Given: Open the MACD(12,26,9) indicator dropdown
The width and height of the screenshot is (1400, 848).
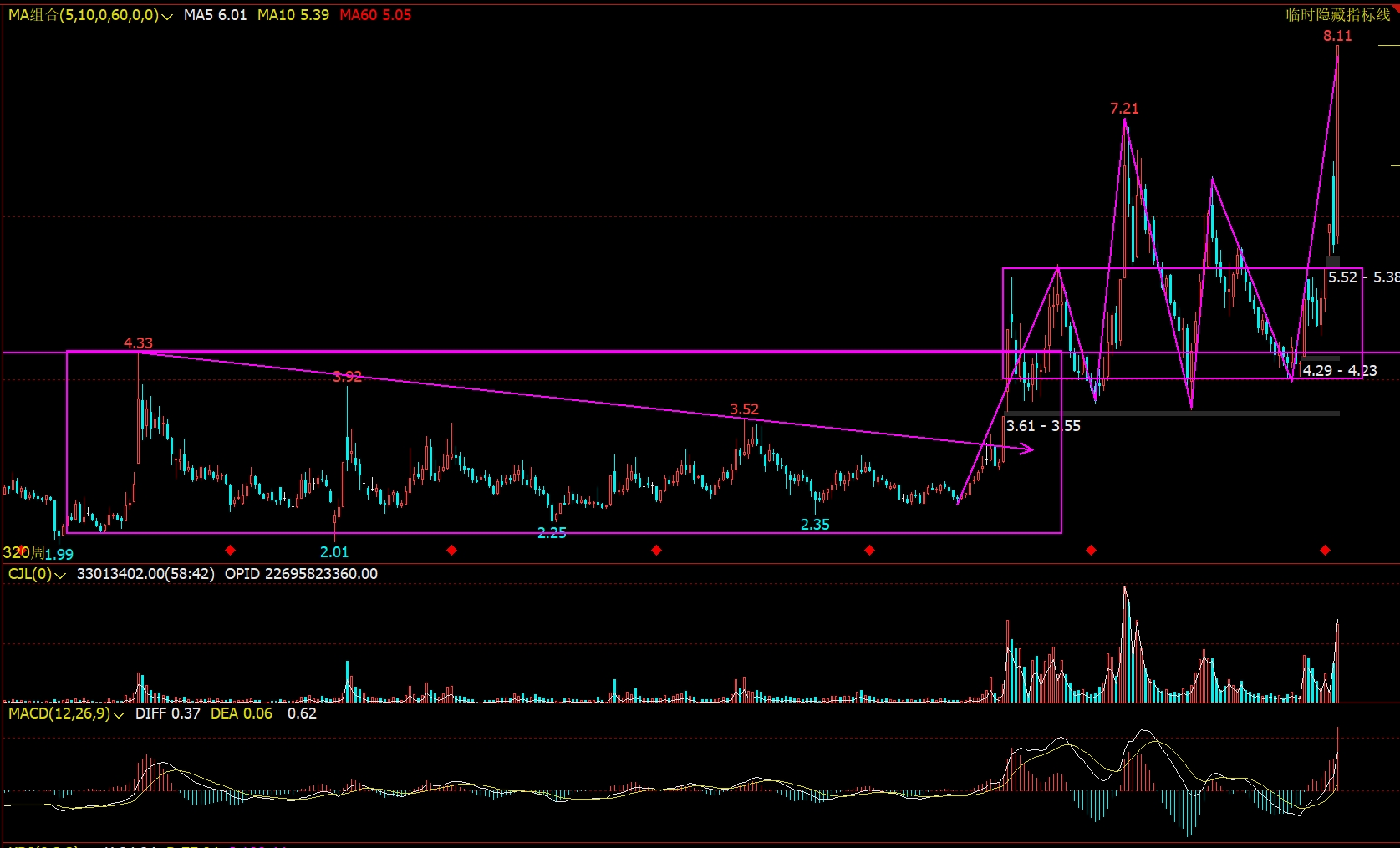Looking at the screenshot, I should click(118, 714).
